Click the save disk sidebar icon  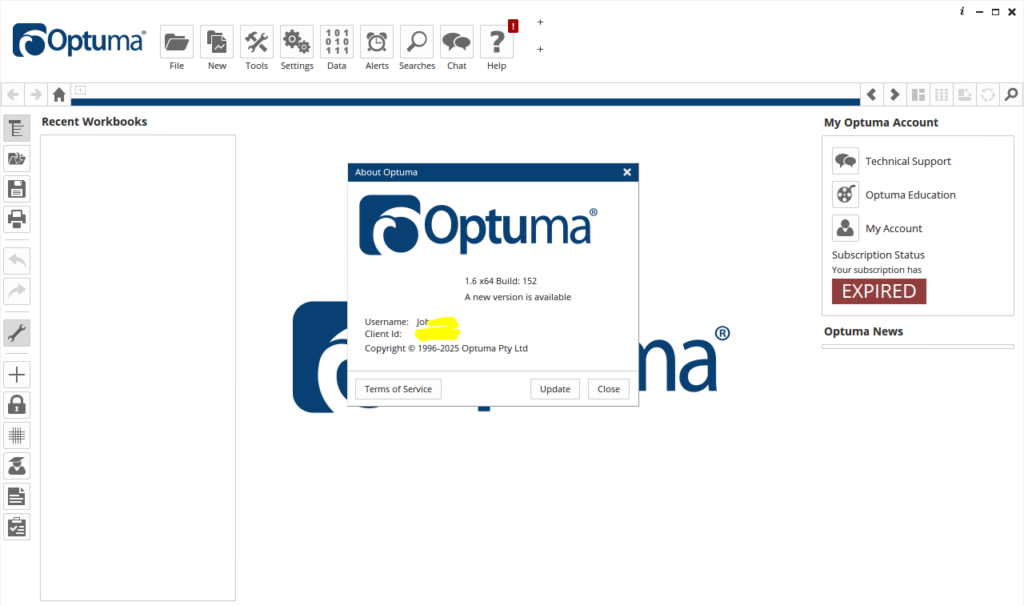pos(17,189)
